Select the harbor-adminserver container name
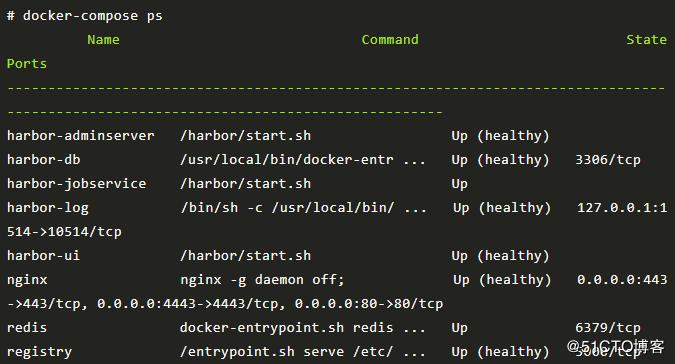This screenshot has height=364, width=675. pyautogui.click(x=81, y=136)
